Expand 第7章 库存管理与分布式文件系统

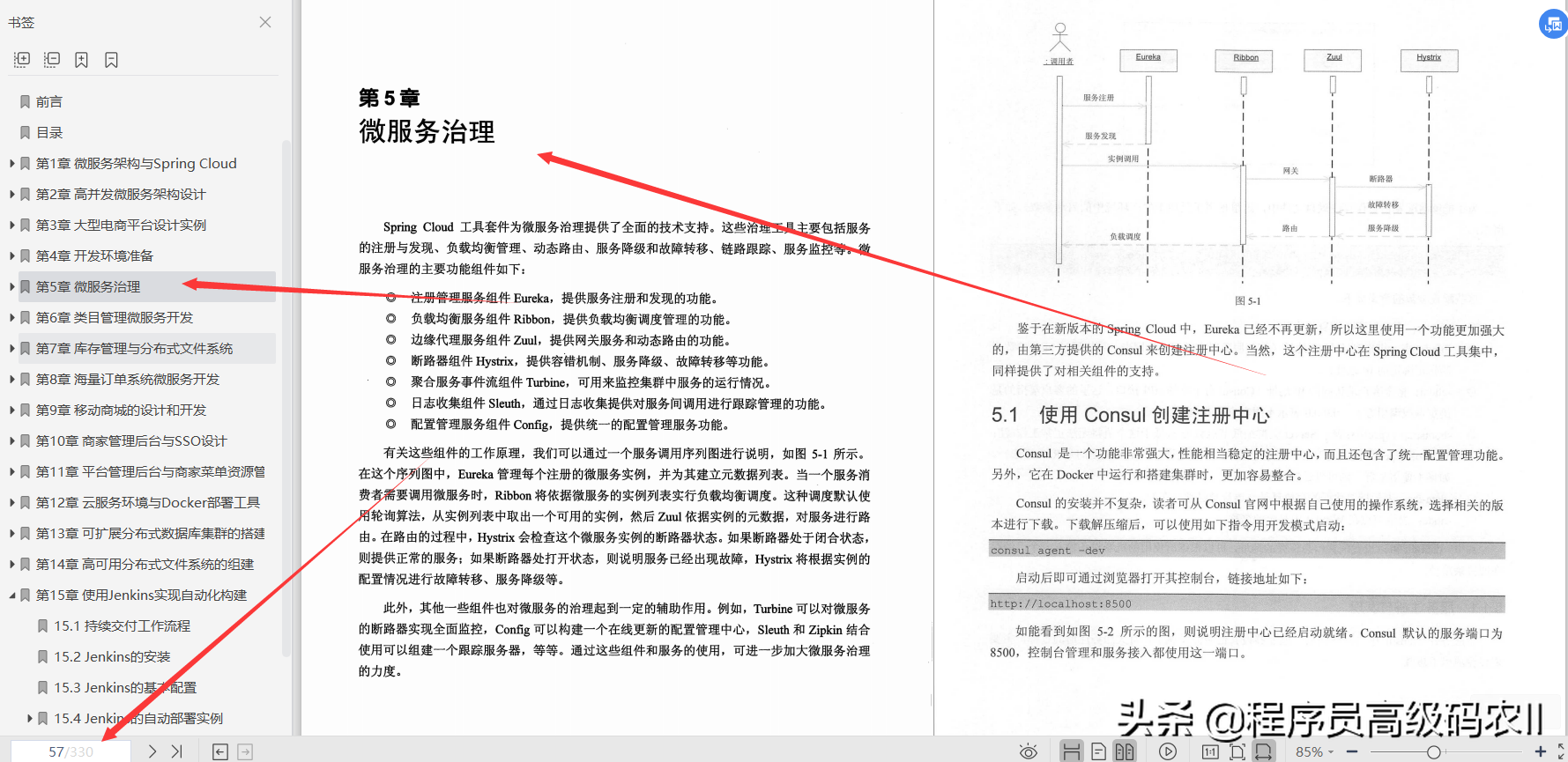[12, 348]
